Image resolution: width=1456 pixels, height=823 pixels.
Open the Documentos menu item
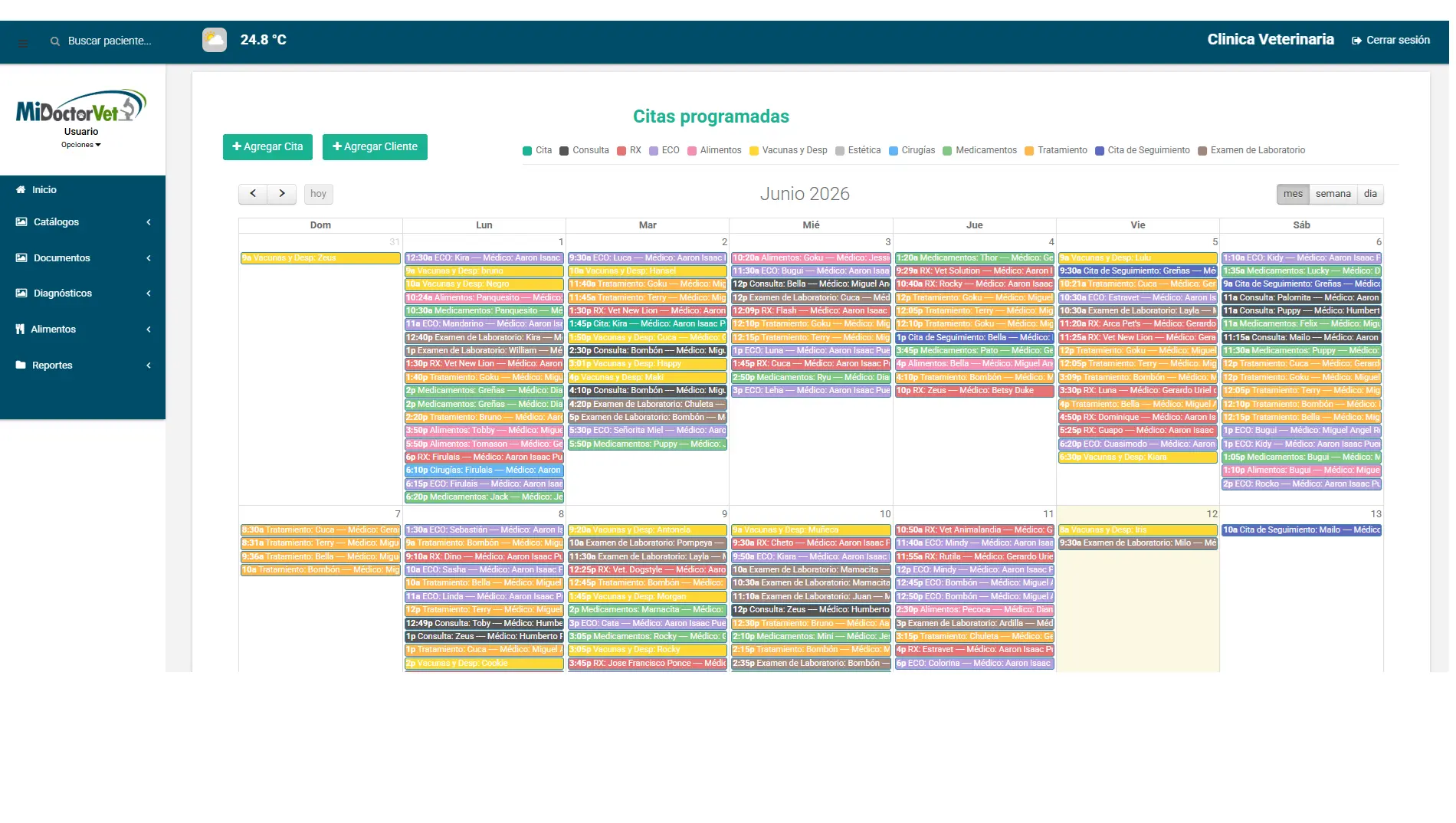pos(83,257)
